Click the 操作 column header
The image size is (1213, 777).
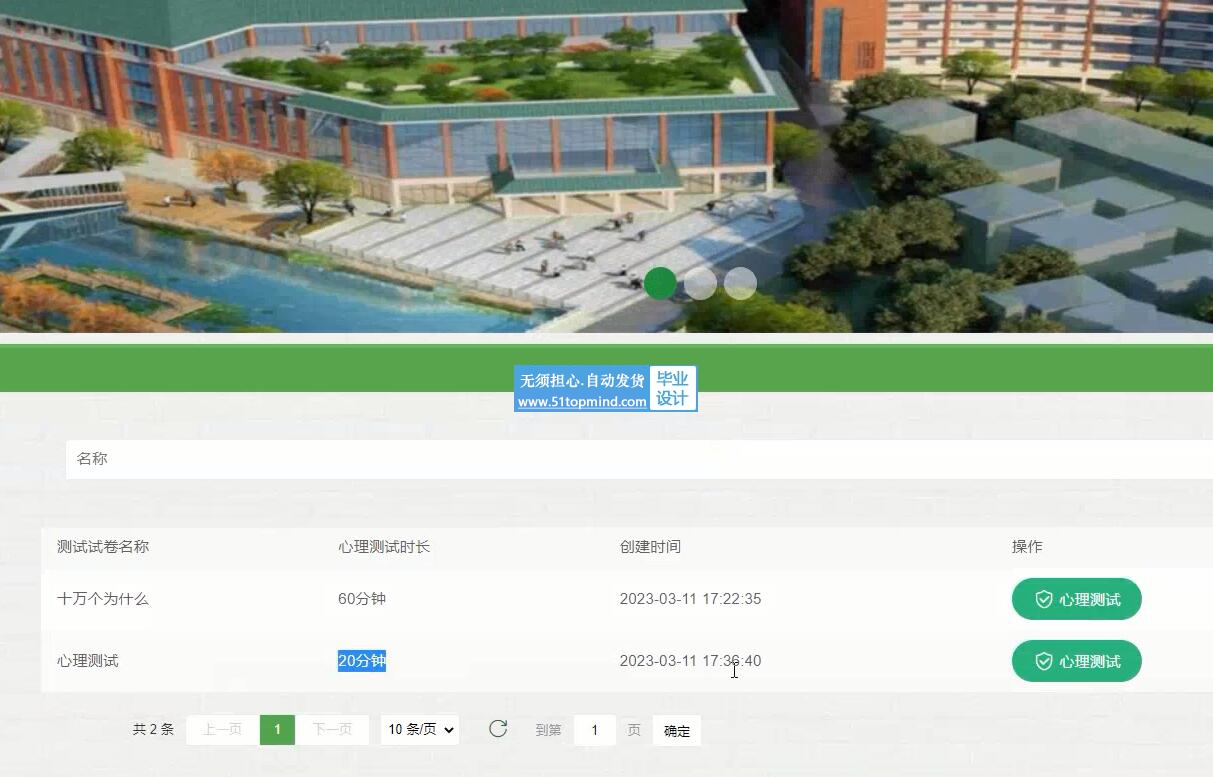tap(1027, 547)
